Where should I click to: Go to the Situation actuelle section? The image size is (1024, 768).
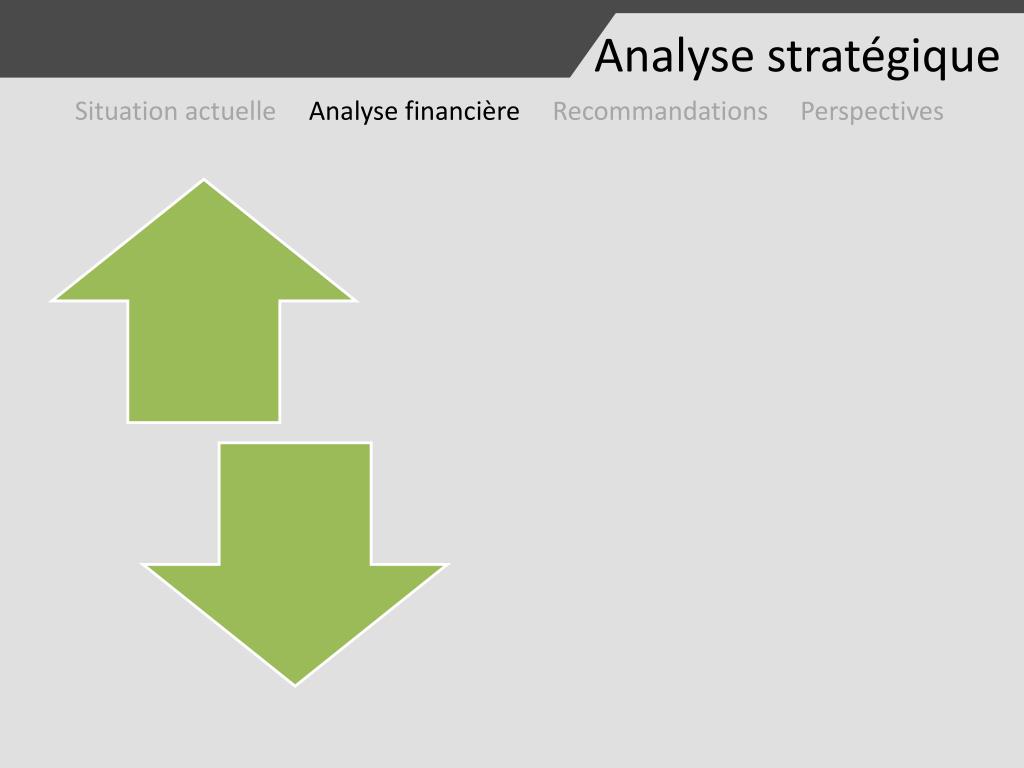[175, 111]
